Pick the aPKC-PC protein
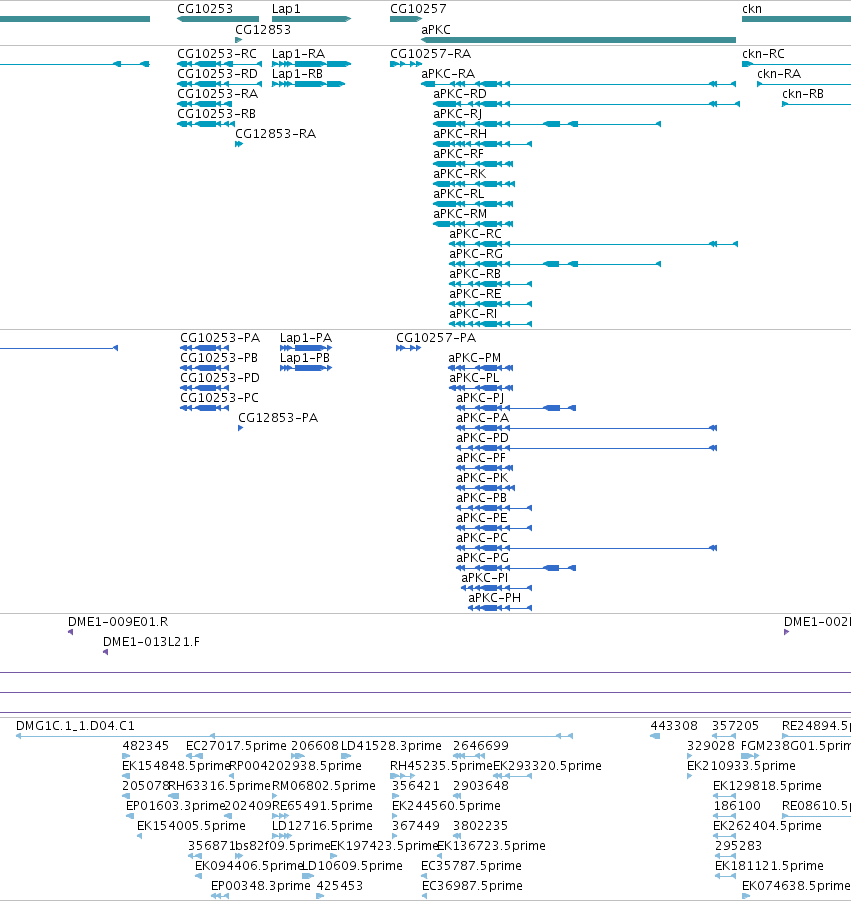This screenshot has height=901, width=851. (x=586, y=548)
